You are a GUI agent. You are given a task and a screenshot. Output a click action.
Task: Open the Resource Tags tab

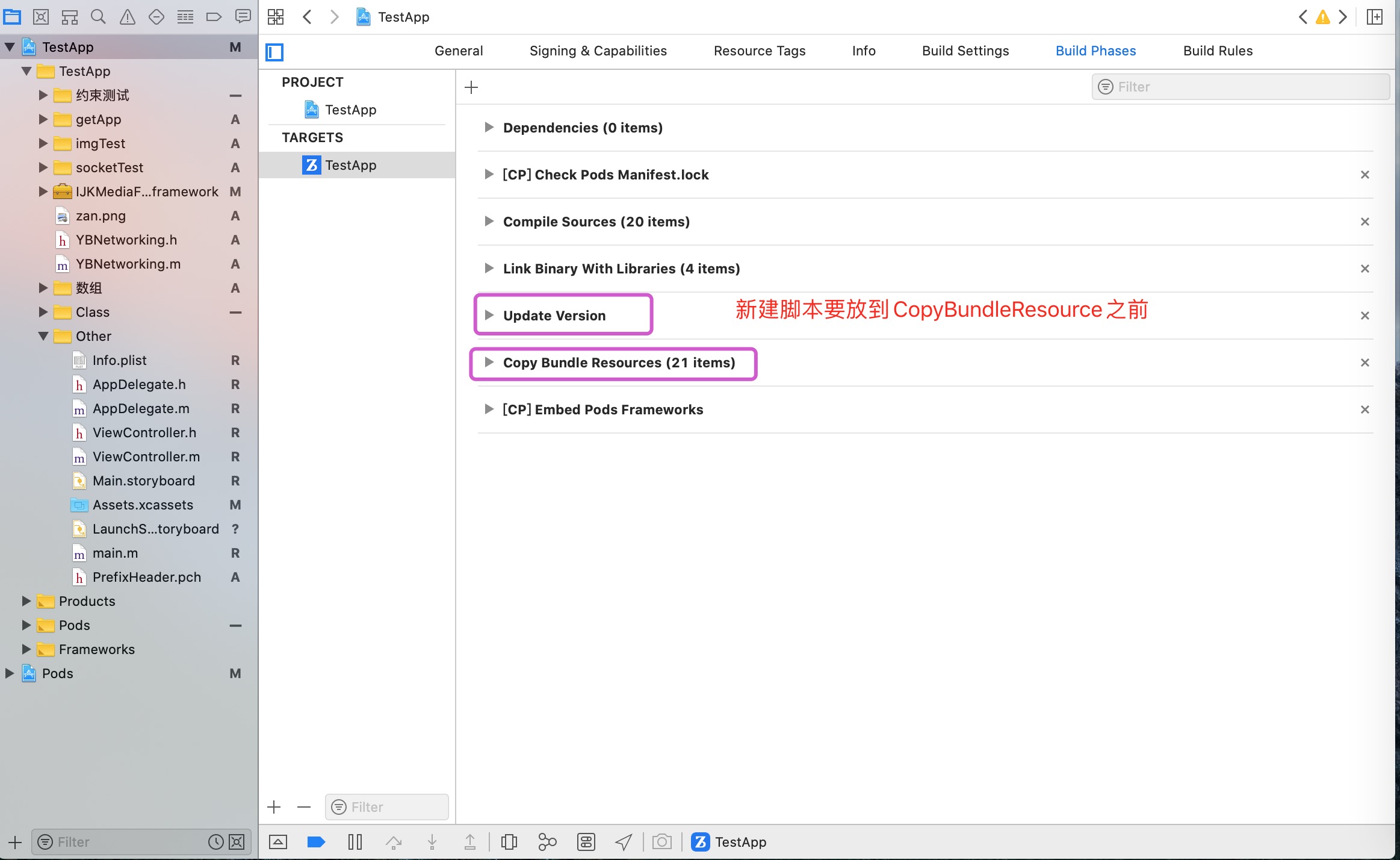pos(760,51)
